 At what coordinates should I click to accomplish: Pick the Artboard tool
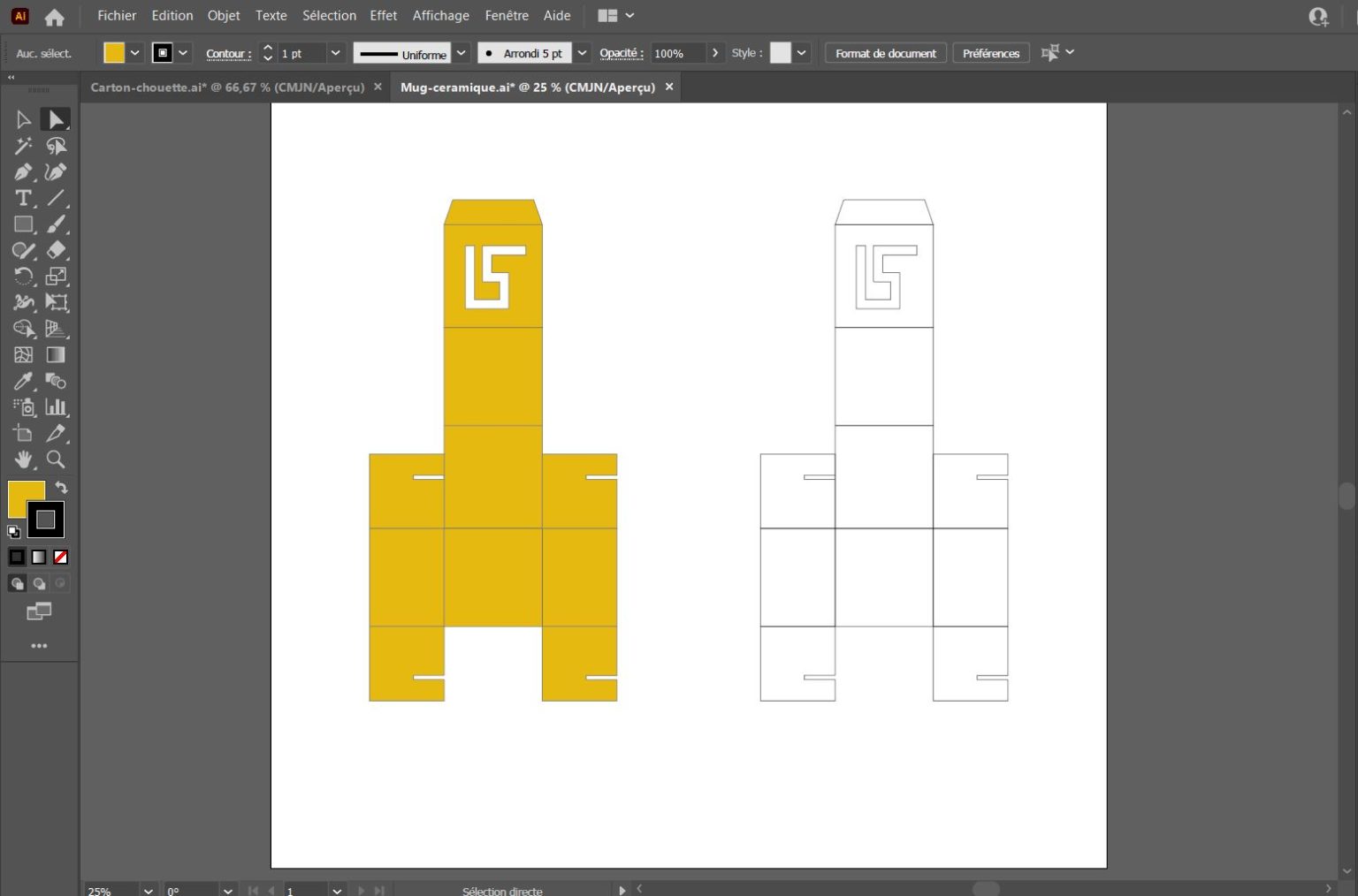[x=23, y=433]
